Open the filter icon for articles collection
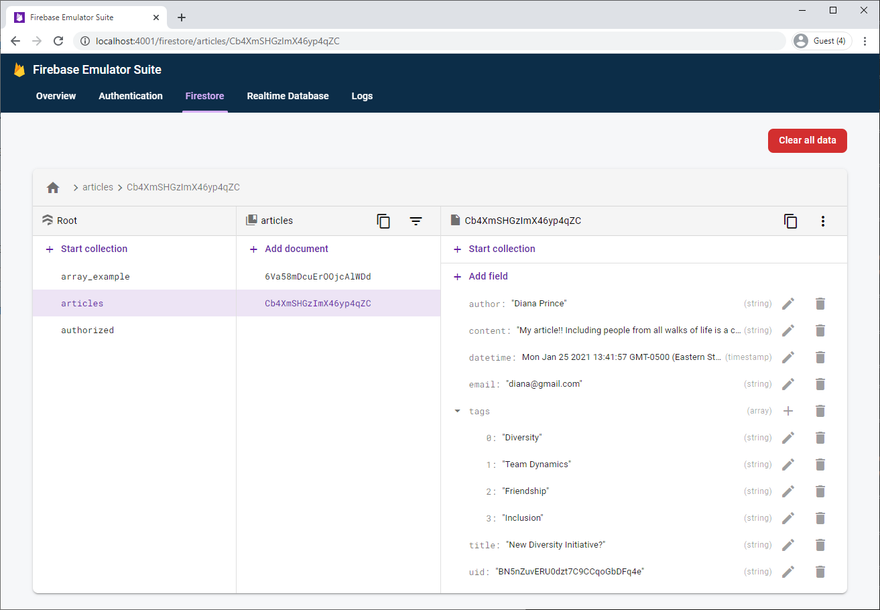 click(416, 221)
